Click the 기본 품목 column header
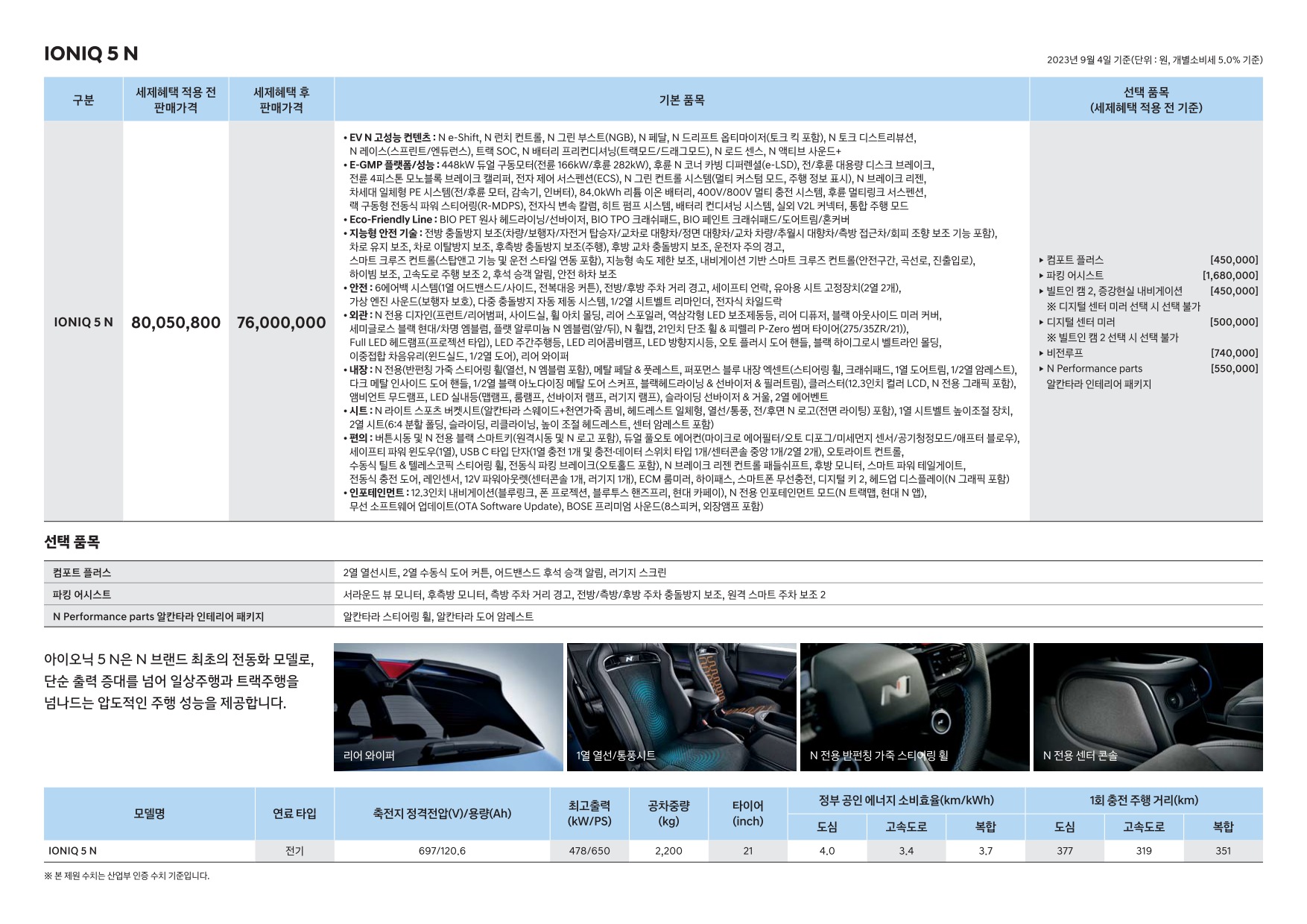1307x924 pixels. (681, 100)
